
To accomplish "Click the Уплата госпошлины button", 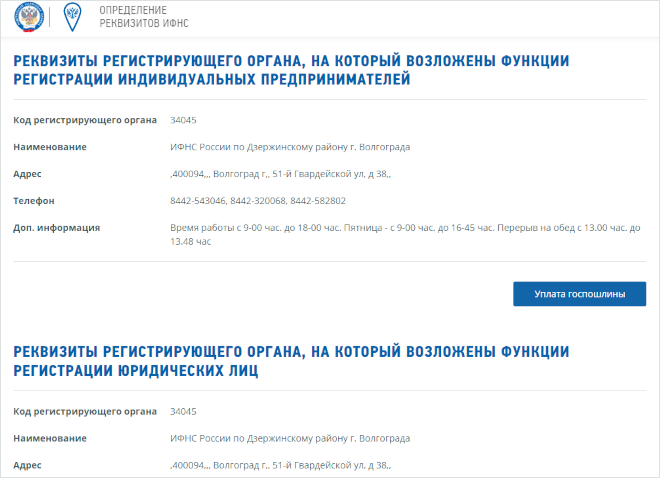I will coord(579,294).
